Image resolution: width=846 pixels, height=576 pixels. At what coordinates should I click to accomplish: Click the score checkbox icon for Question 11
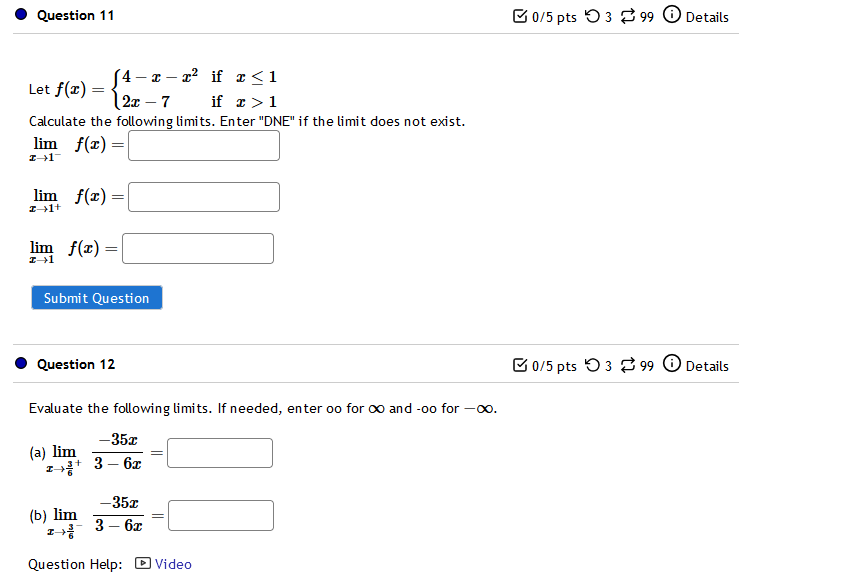click(x=519, y=15)
